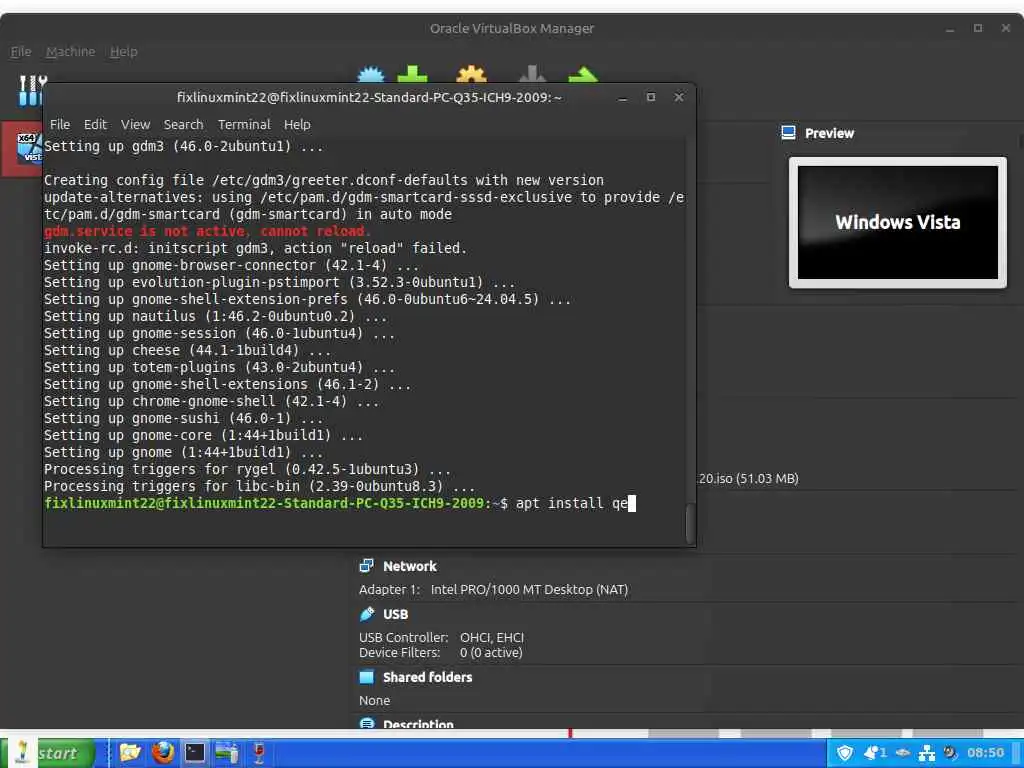Minimize the terminal window
Image resolution: width=1024 pixels, height=768 pixels.
[622, 98]
